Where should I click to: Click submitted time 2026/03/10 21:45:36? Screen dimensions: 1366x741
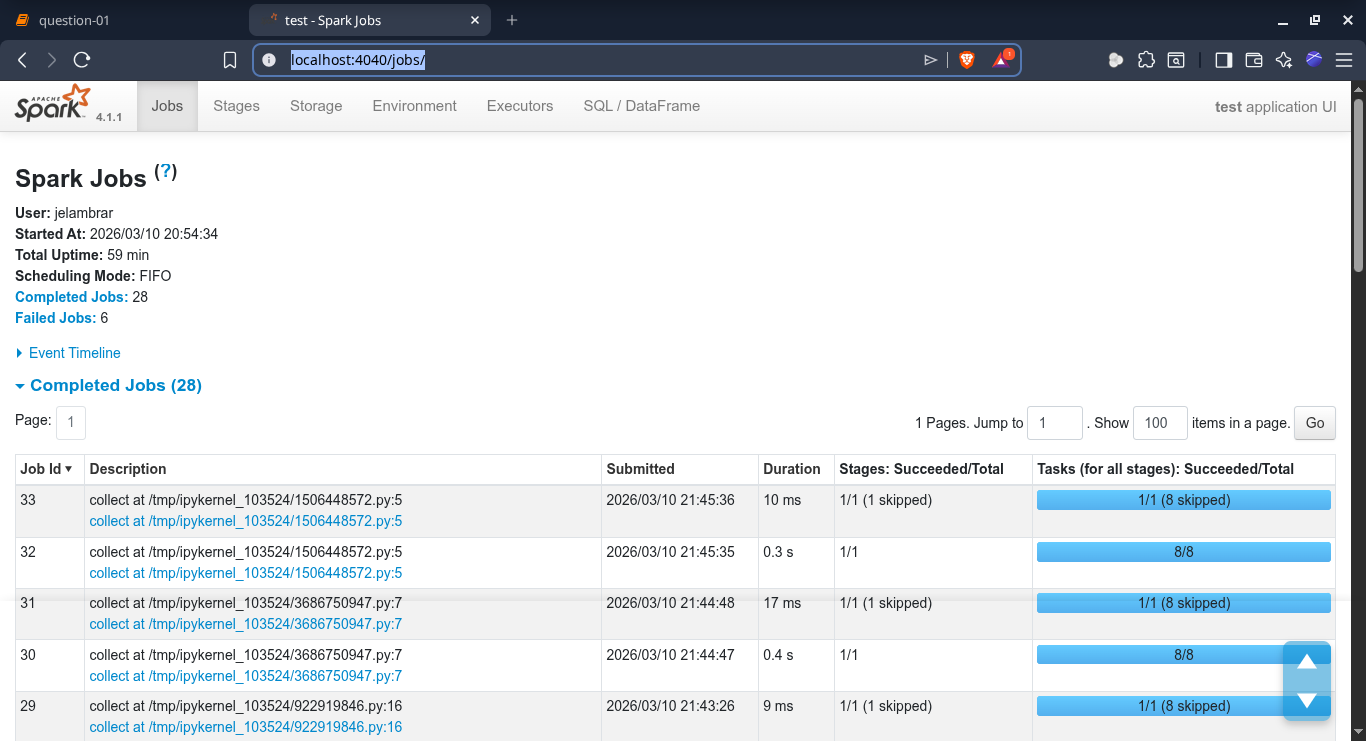pyautogui.click(x=671, y=500)
